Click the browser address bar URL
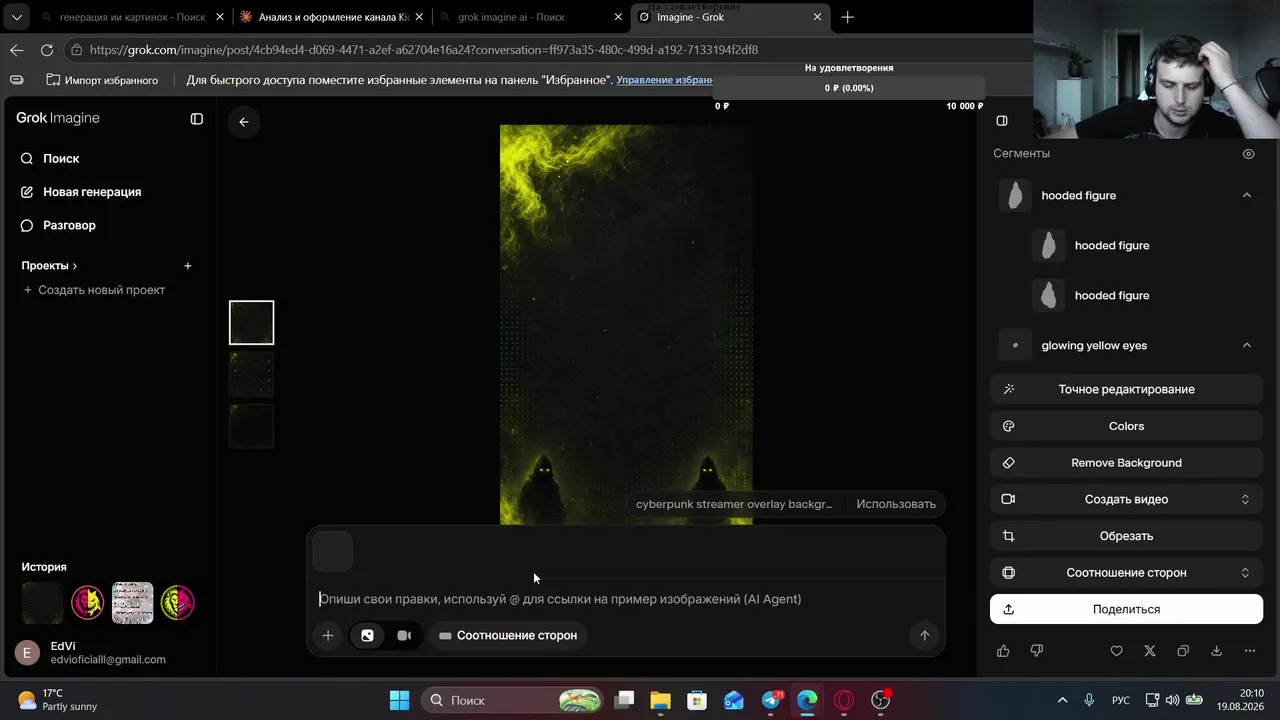This screenshot has height=720, width=1280. click(x=423, y=50)
